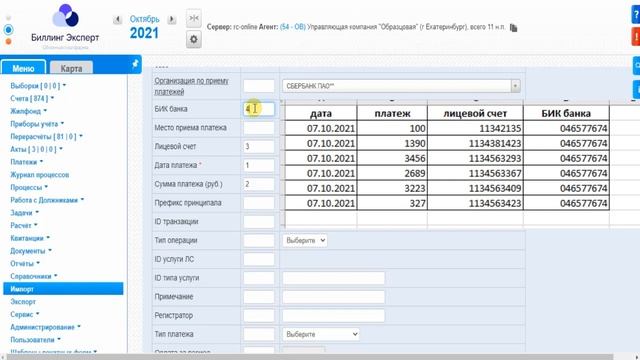Click Место приема платежа column field

pyautogui.click(x=259, y=128)
